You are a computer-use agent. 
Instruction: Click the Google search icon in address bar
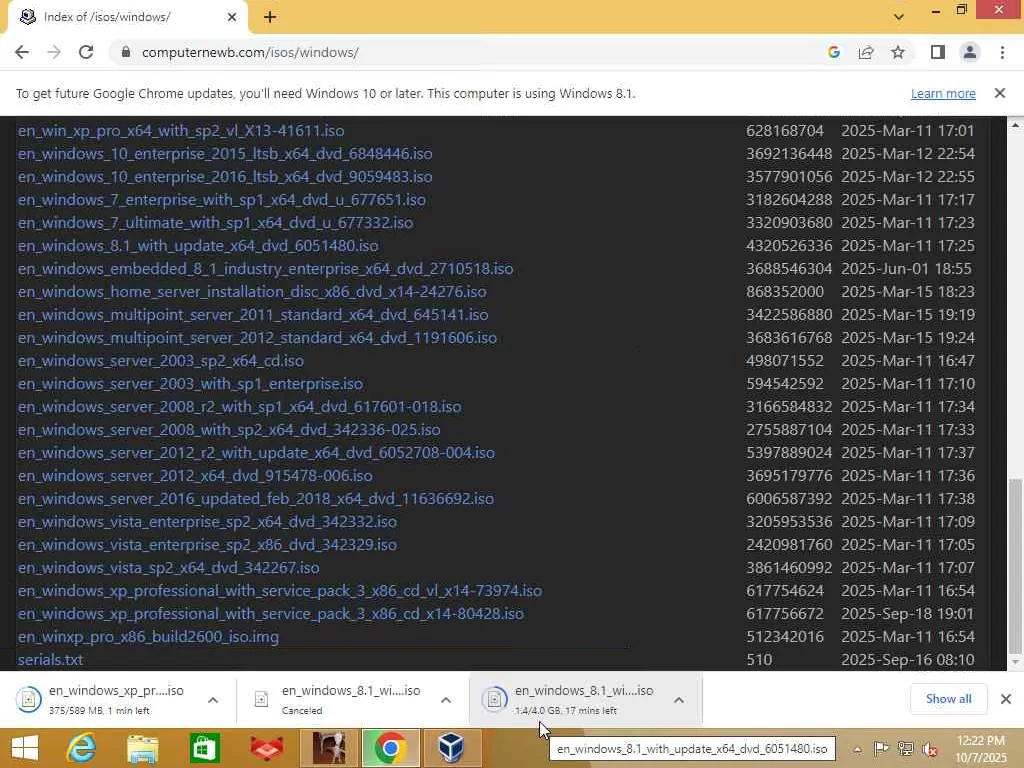(833, 52)
